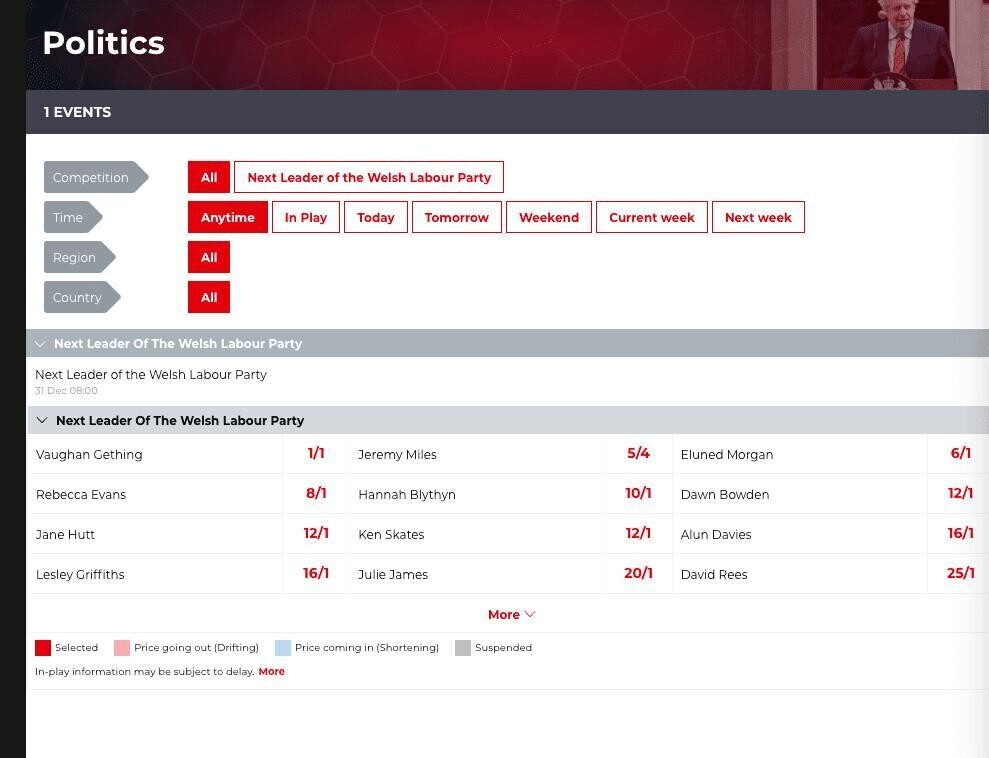Click the red Selected legend swatch
The width and height of the screenshot is (989, 758).
click(x=43, y=648)
